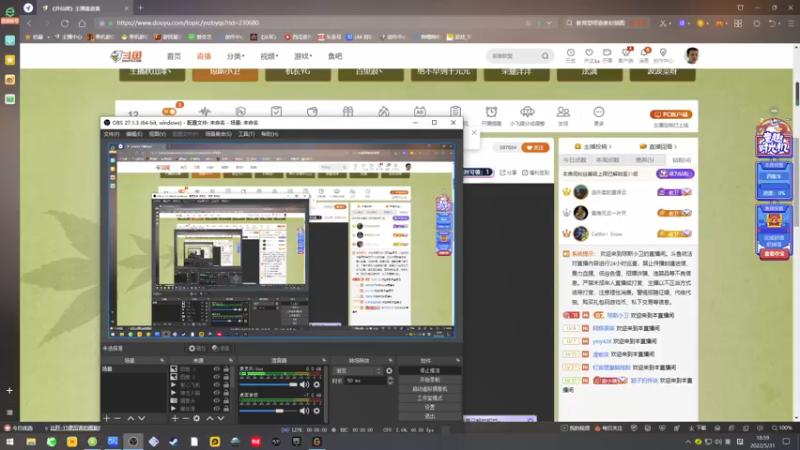The height and width of the screenshot is (450, 800).
Task: Toggle lock on source 图像 2
Action: (x=226, y=377)
